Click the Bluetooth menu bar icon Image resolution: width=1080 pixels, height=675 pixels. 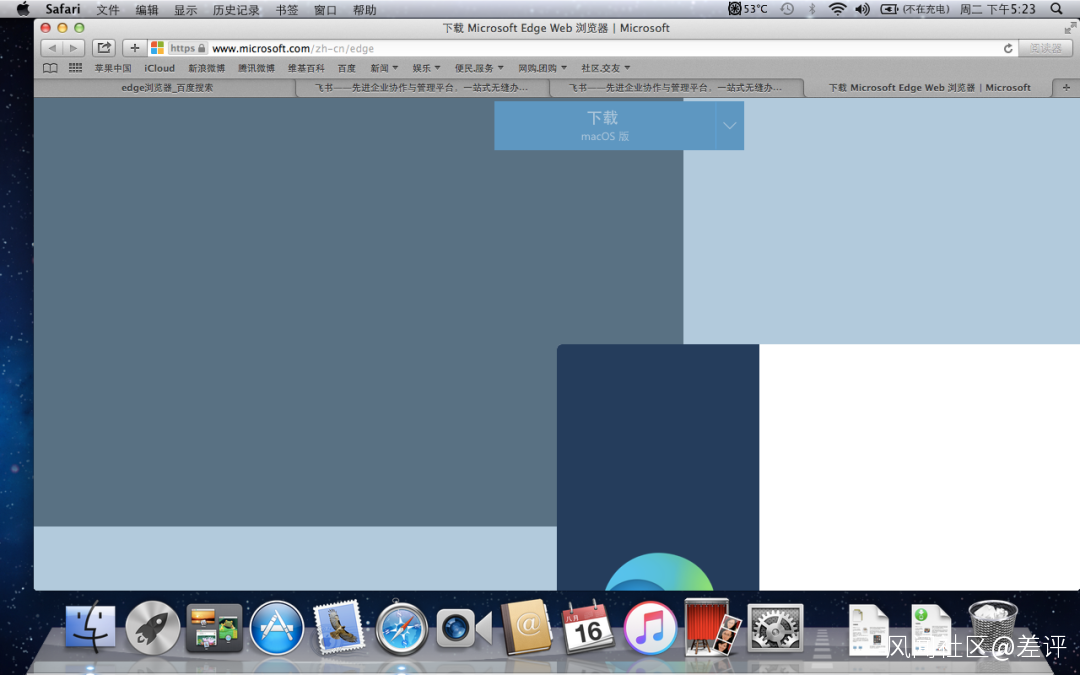[x=812, y=9]
